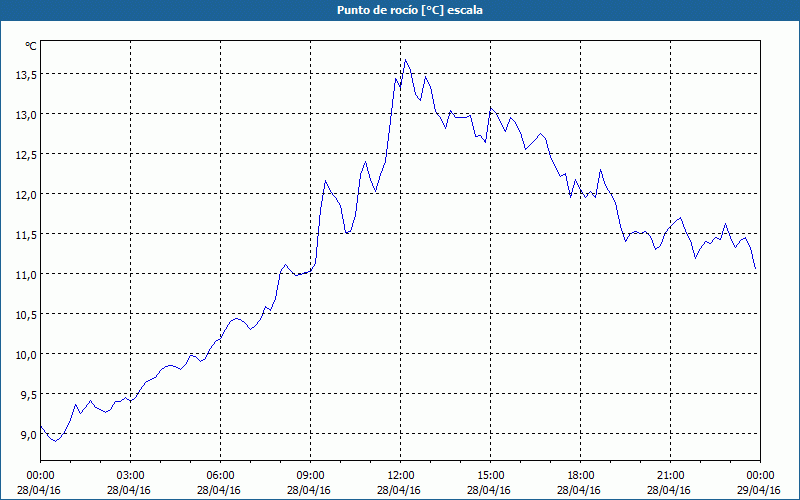Click the 03:00 time label

[131, 476]
